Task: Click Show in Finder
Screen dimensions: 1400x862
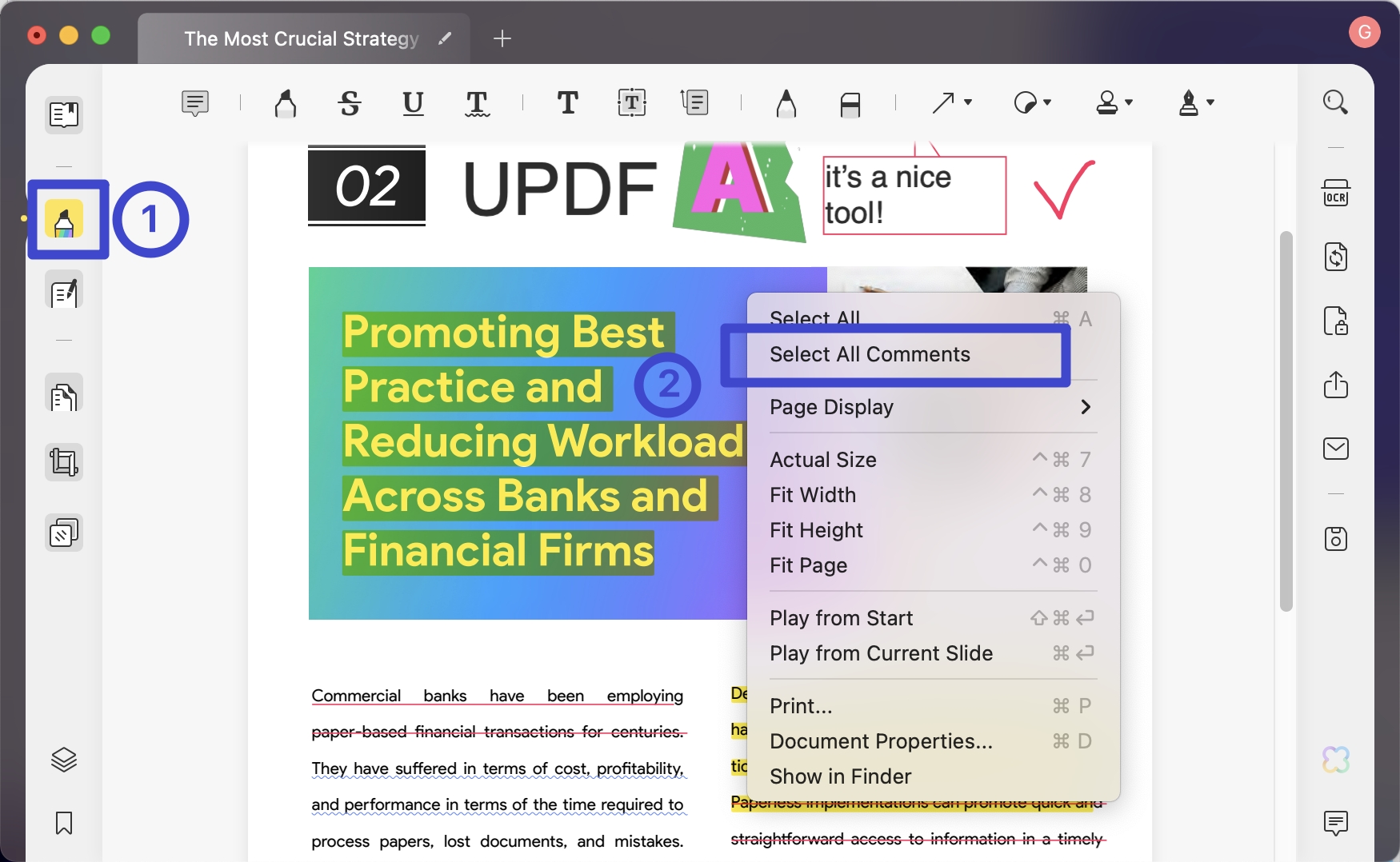Action: [841, 776]
